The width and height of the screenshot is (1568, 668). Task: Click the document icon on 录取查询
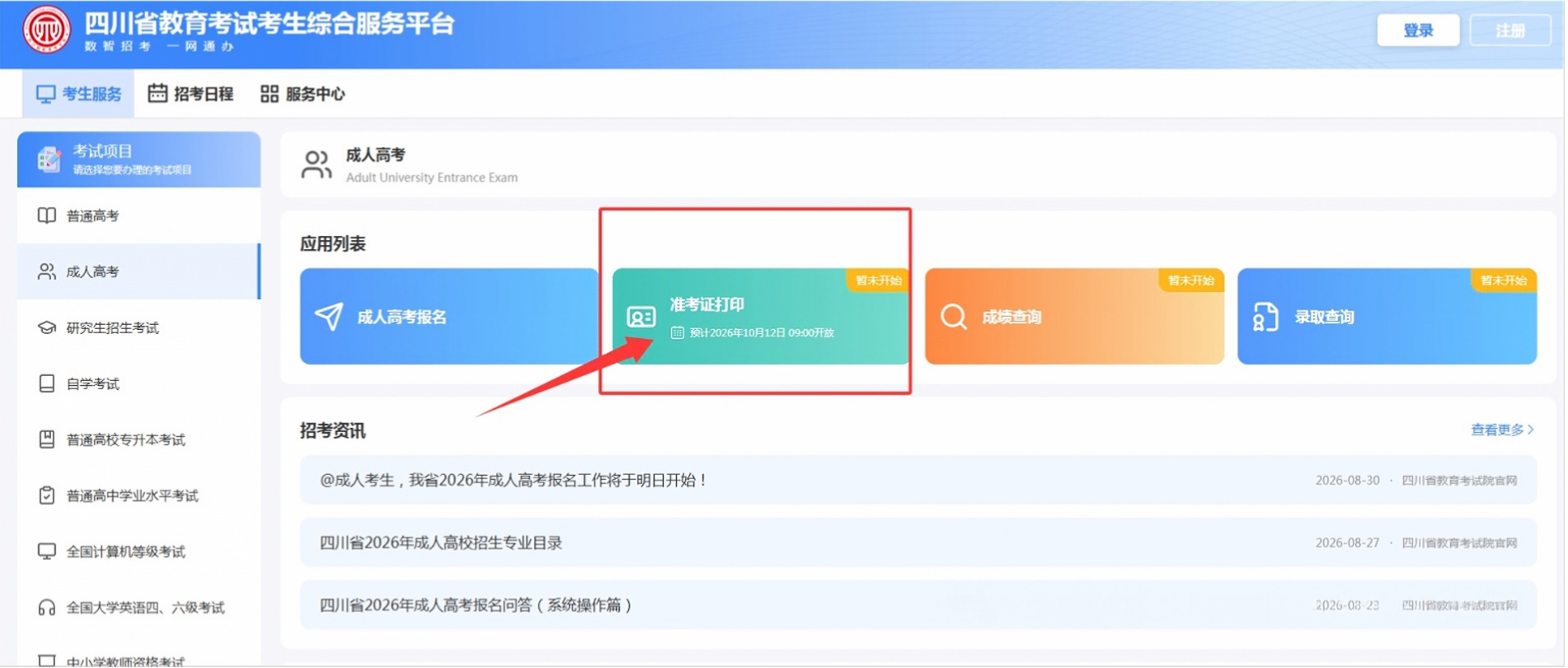[x=1265, y=317]
